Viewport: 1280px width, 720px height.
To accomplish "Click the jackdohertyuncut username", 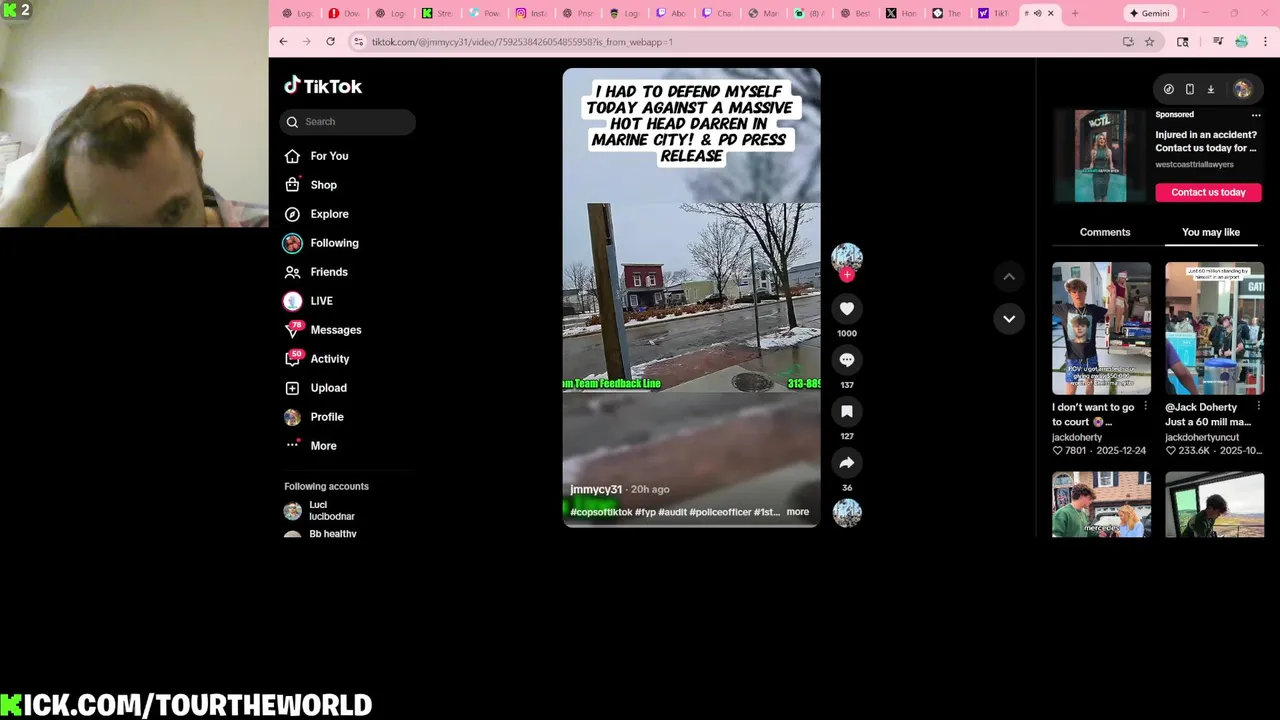I will pyautogui.click(x=1202, y=437).
